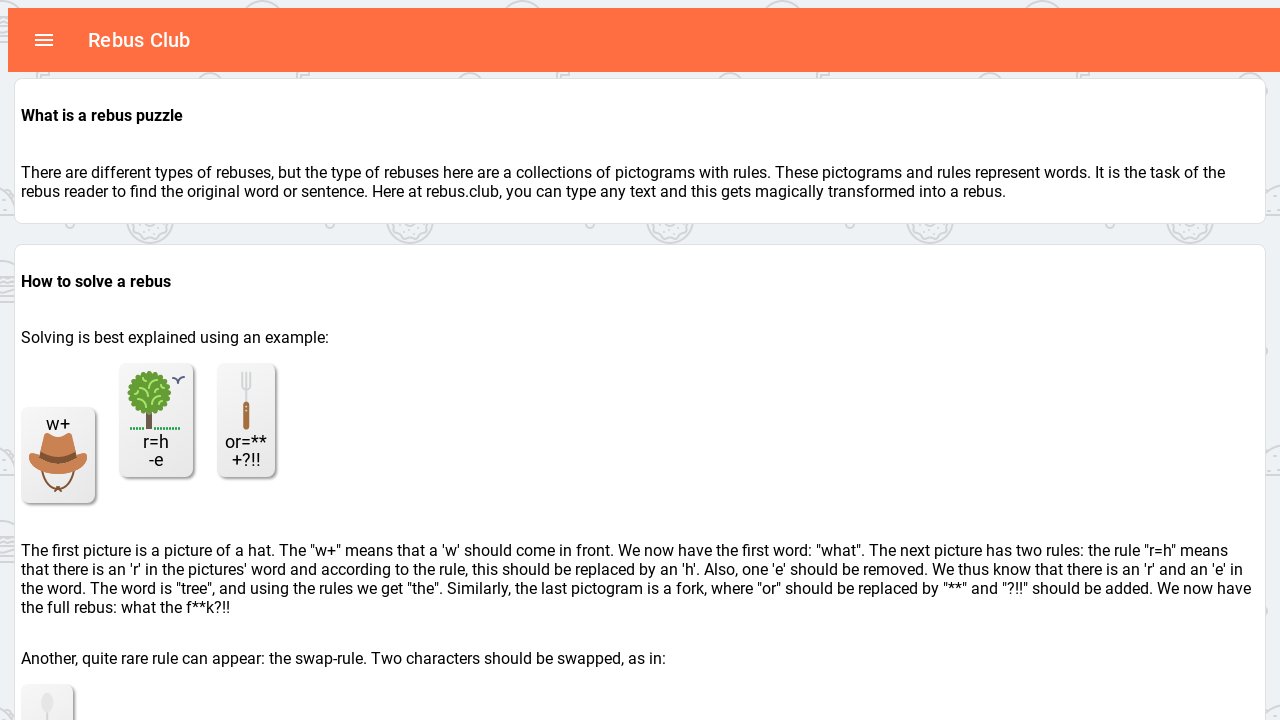
Task: Click the "w+" rule above the hat
Action: coord(58,424)
